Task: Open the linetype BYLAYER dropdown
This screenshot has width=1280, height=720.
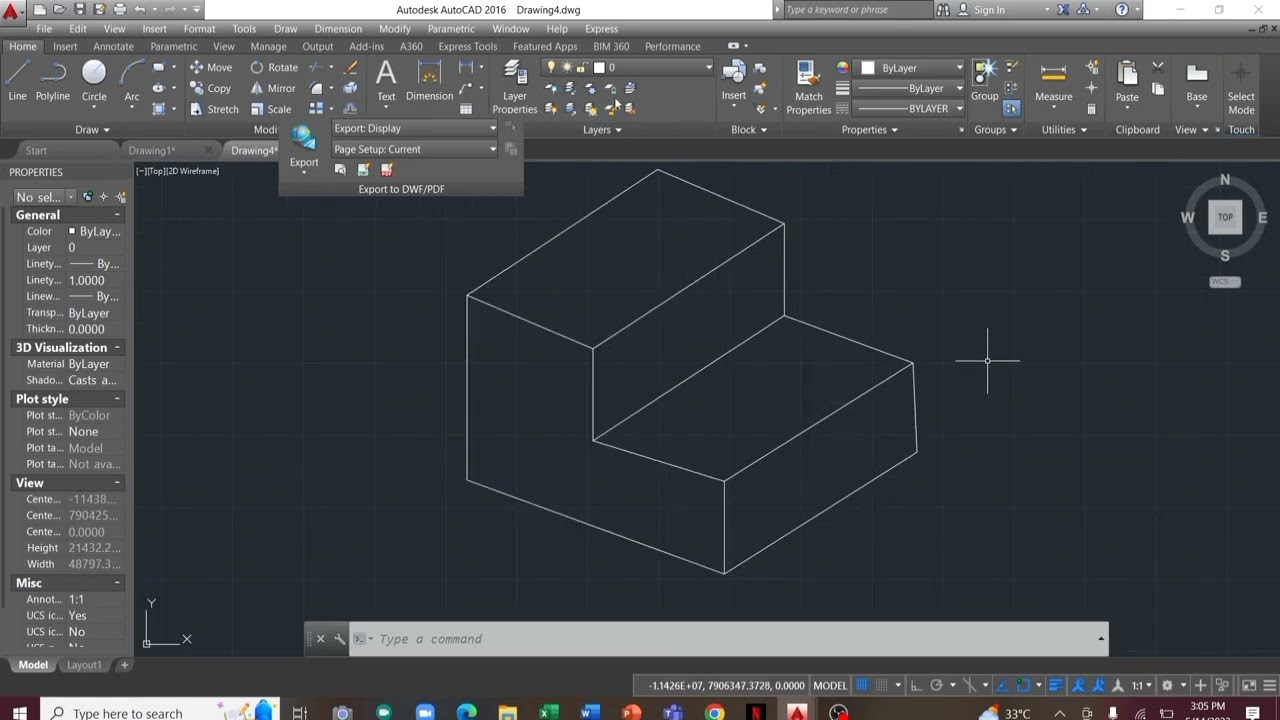Action: pos(911,108)
